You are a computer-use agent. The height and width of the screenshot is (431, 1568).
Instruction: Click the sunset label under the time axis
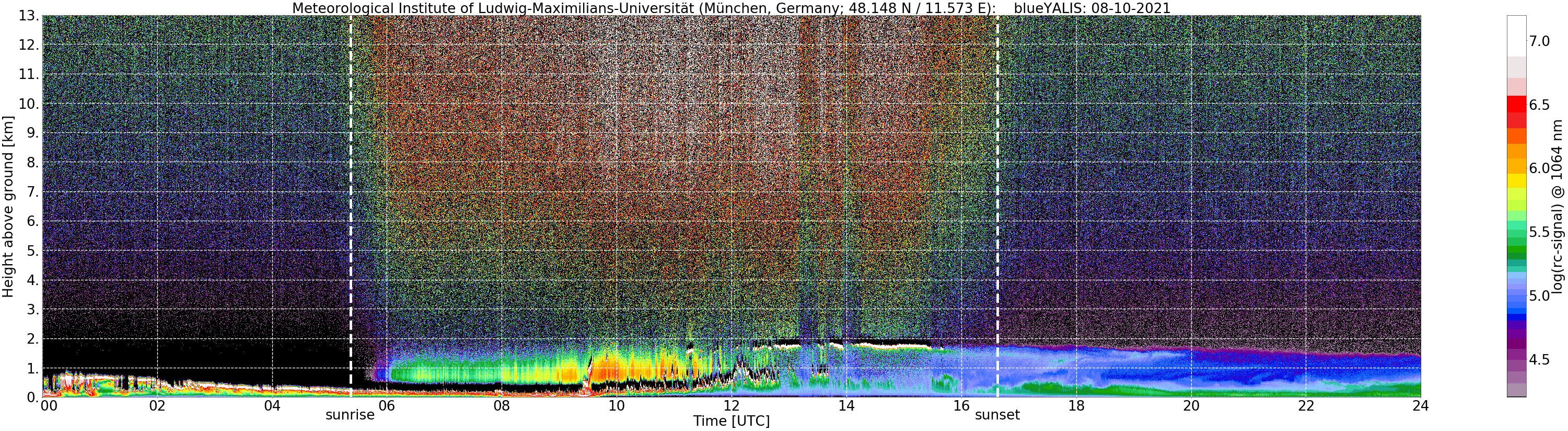click(997, 415)
